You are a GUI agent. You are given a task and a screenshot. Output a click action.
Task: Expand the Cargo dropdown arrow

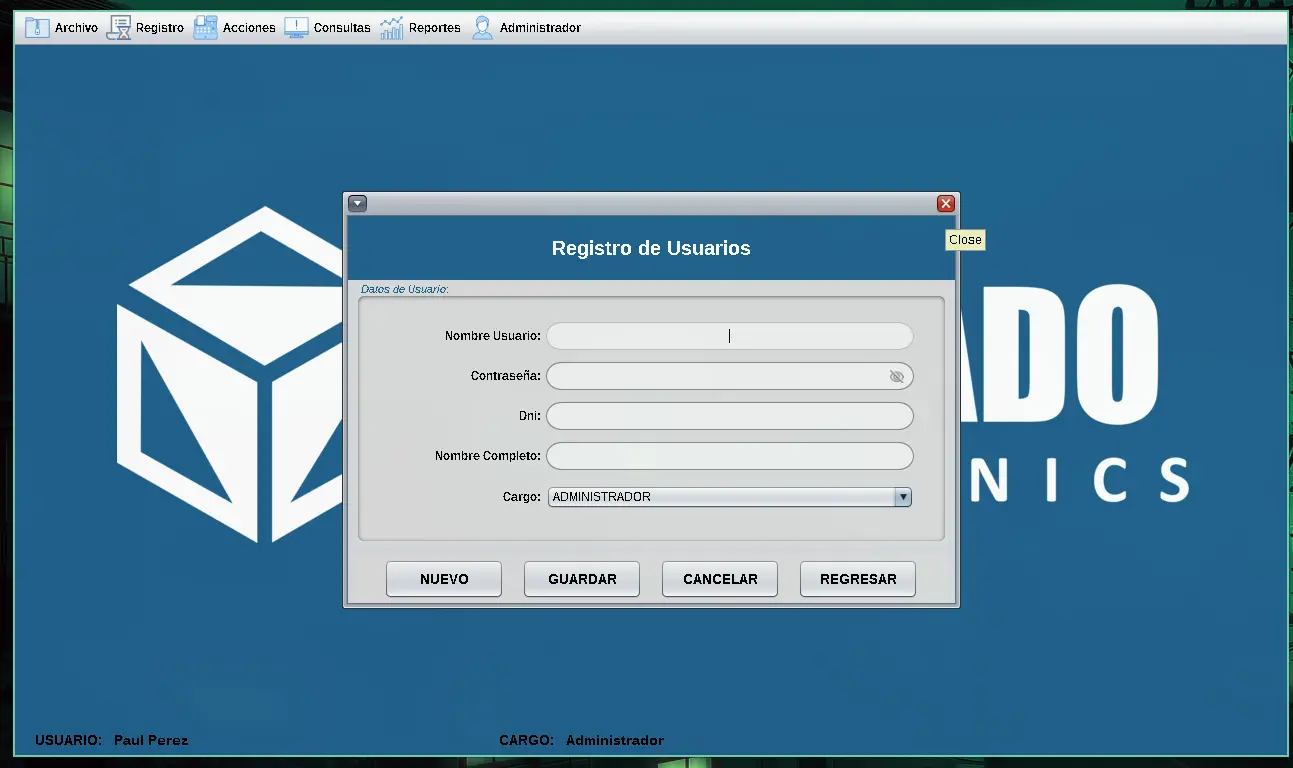[x=903, y=497]
